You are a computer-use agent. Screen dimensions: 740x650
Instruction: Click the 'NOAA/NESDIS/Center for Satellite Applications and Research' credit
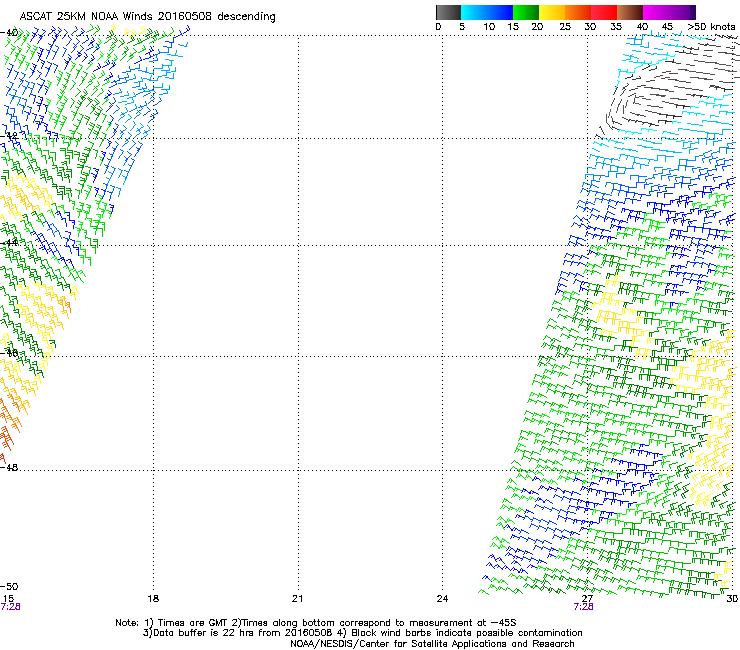point(432,644)
